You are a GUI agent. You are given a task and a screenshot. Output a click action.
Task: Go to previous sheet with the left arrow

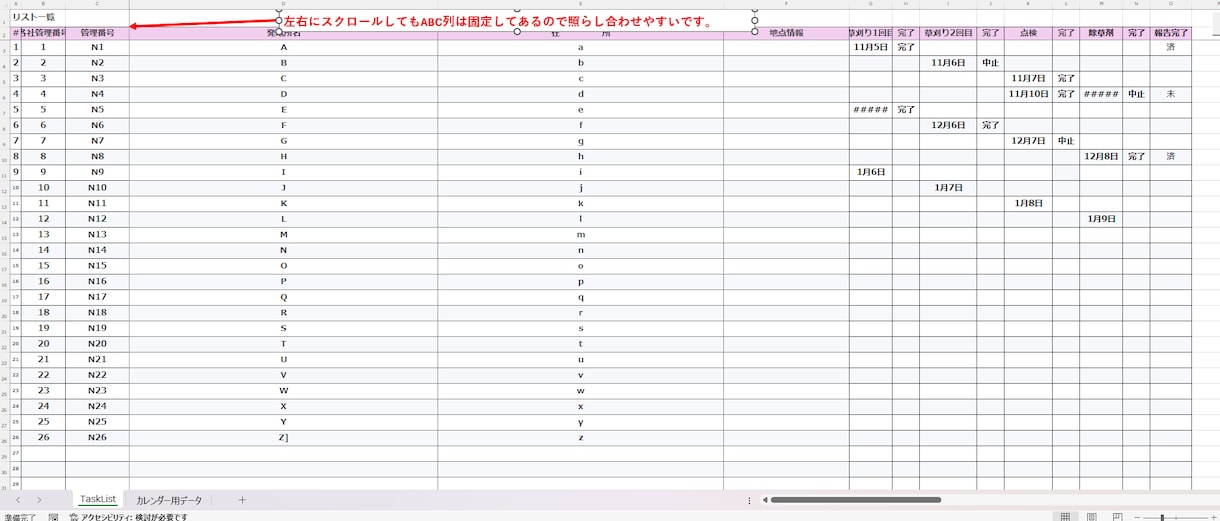[18, 499]
